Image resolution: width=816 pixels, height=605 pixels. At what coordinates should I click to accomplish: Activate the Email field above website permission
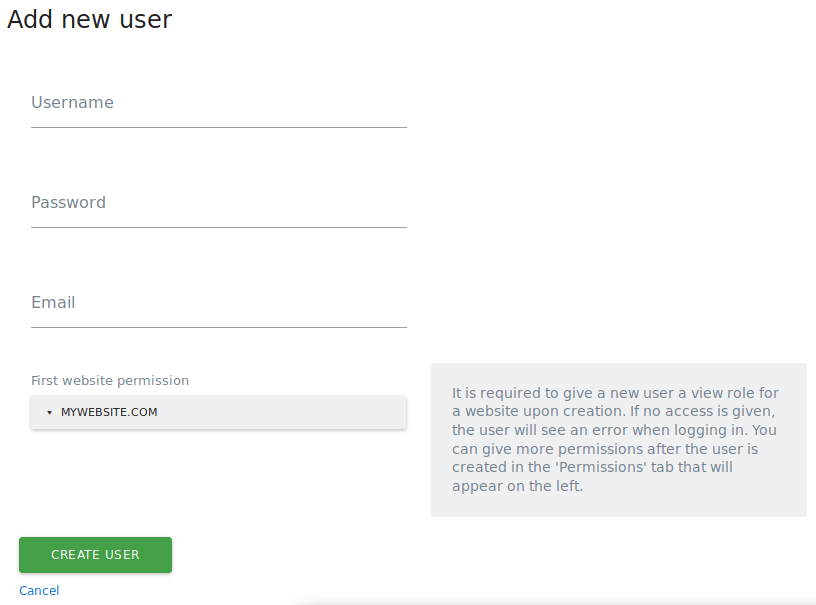218,312
